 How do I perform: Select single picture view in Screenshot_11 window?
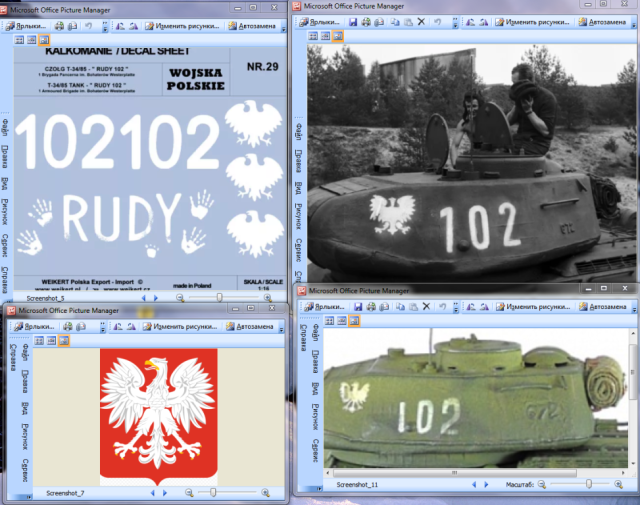pos(354,321)
